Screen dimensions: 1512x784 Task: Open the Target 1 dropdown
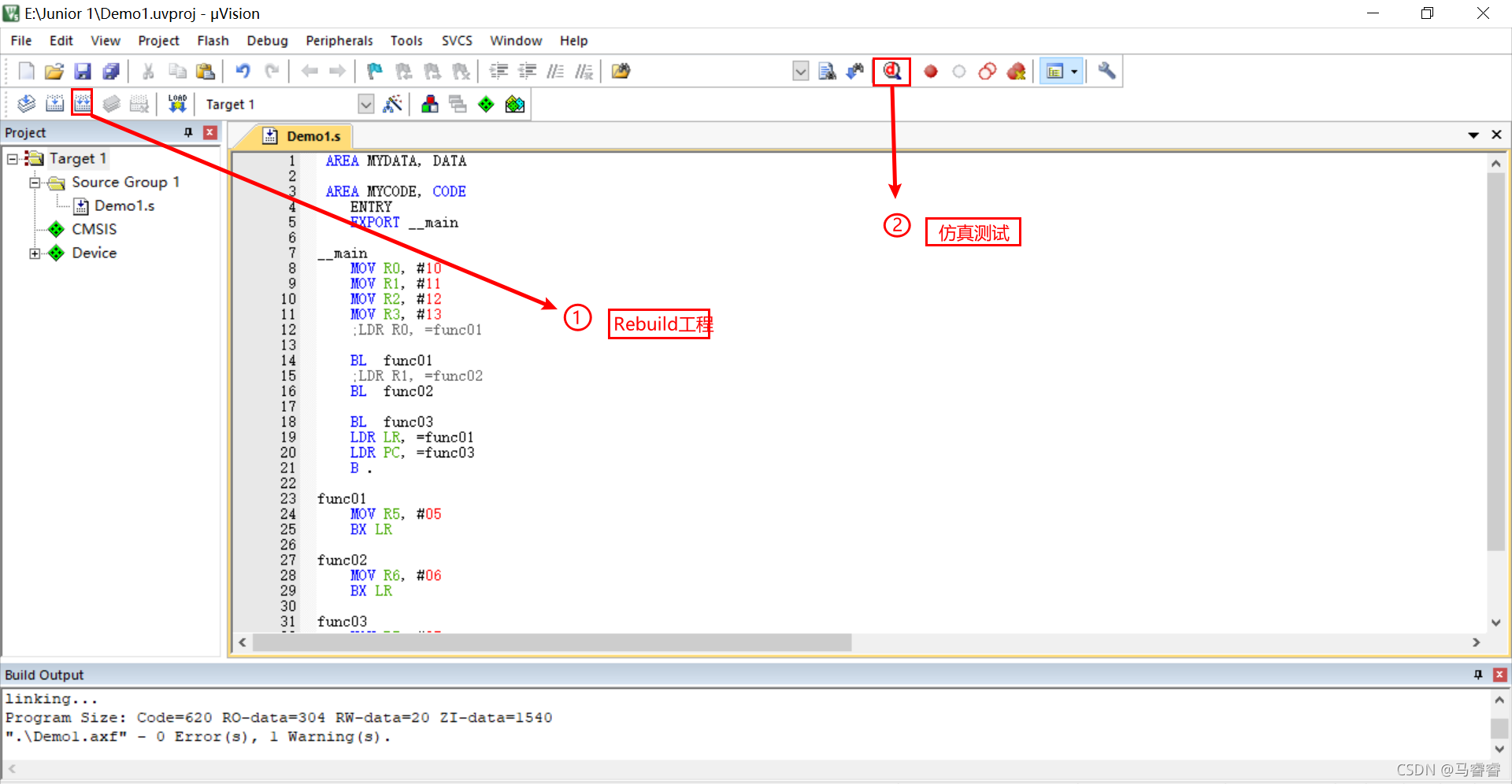(x=365, y=104)
